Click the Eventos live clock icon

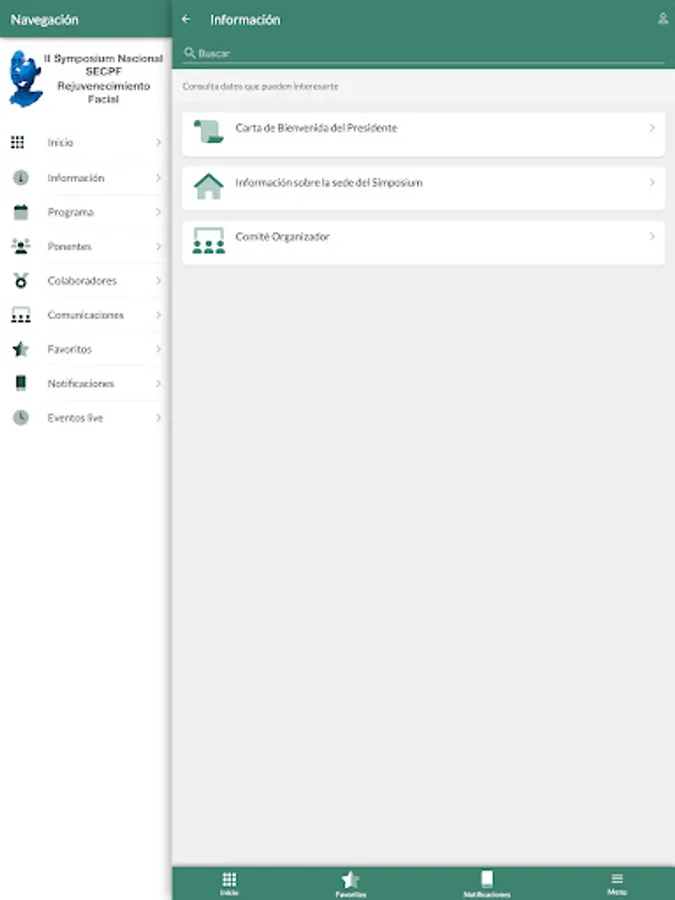[x=21, y=417]
